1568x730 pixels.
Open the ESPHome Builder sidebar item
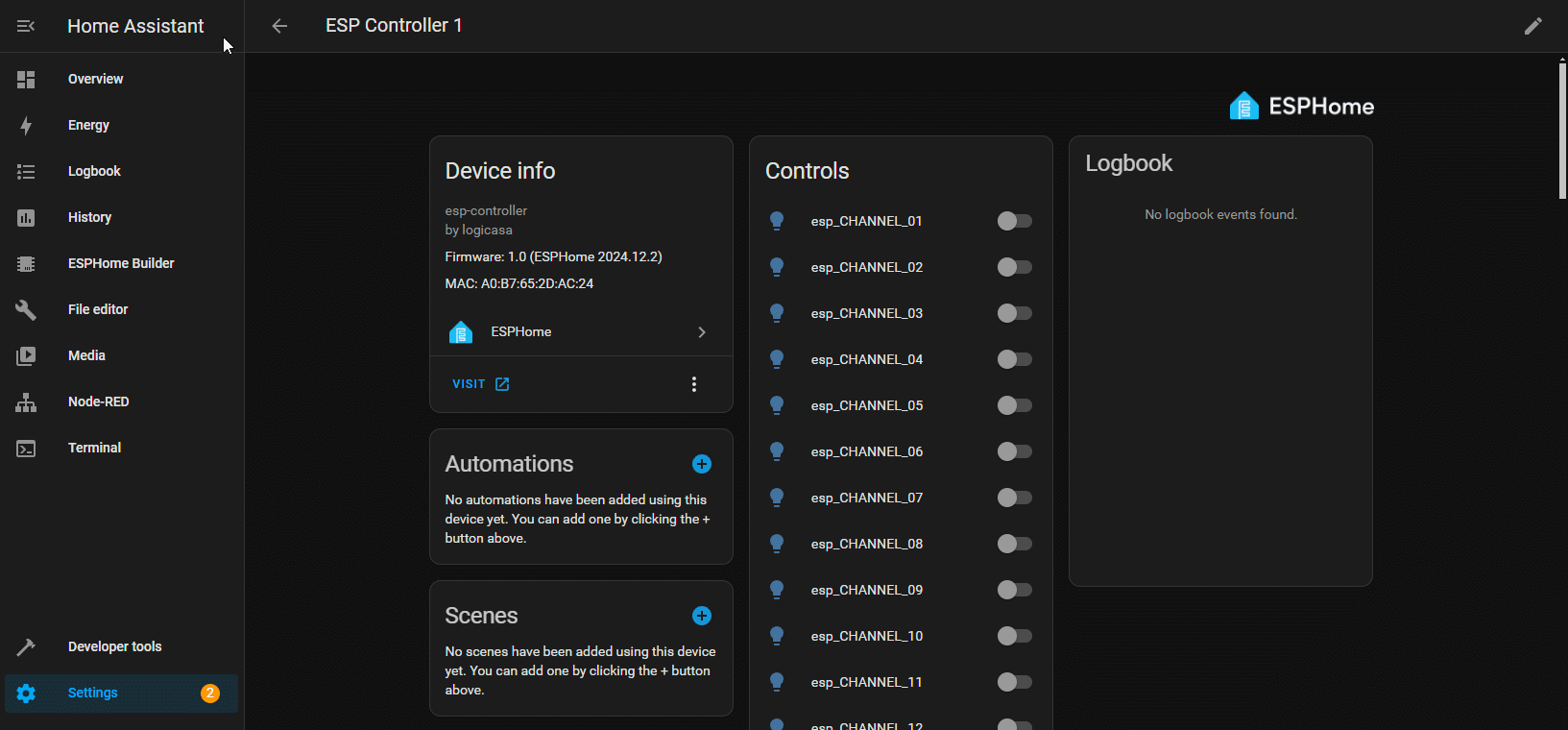(x=121, y=263)
